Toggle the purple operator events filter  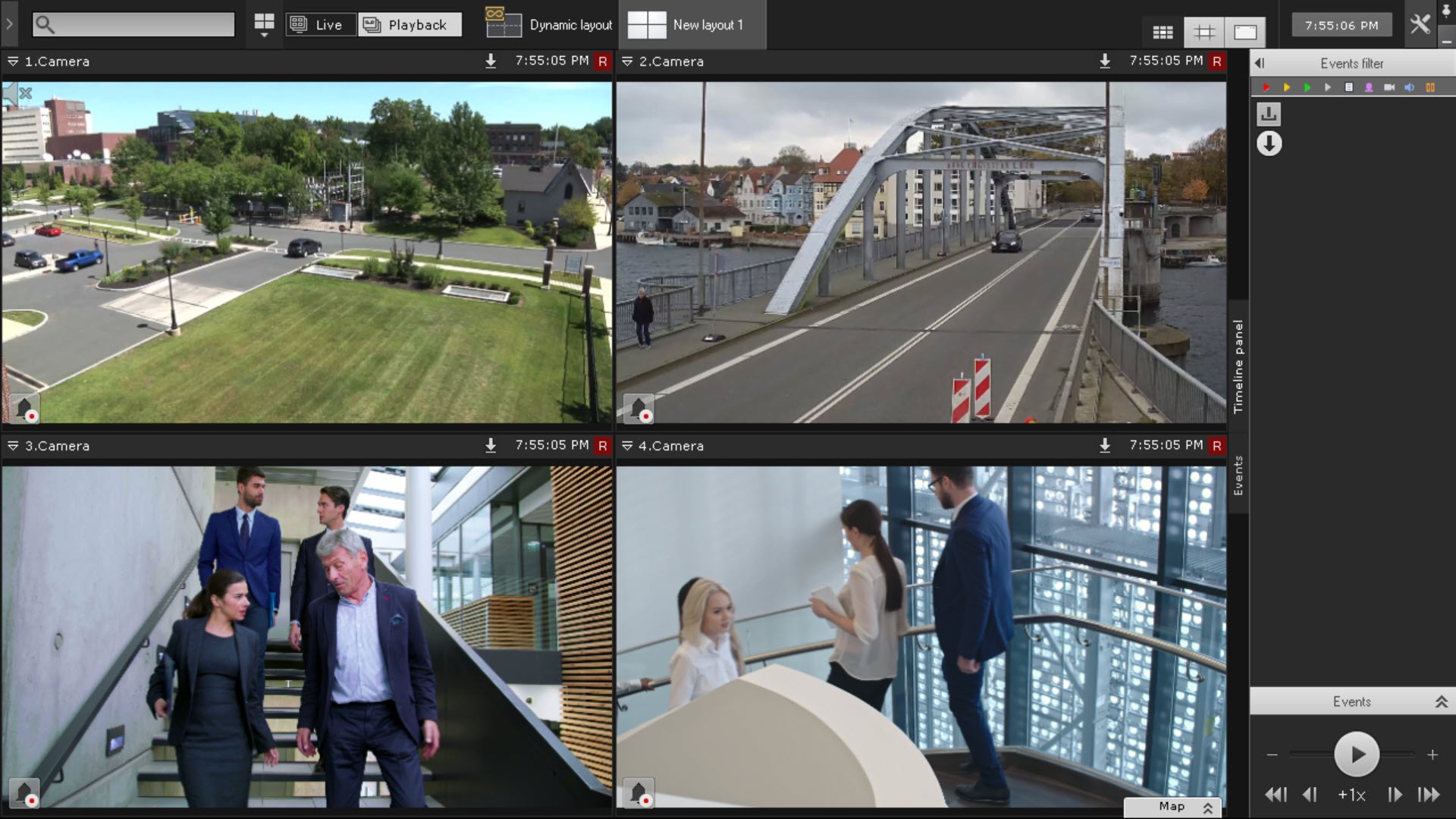pyautogui.click(x=1369, y=87)
